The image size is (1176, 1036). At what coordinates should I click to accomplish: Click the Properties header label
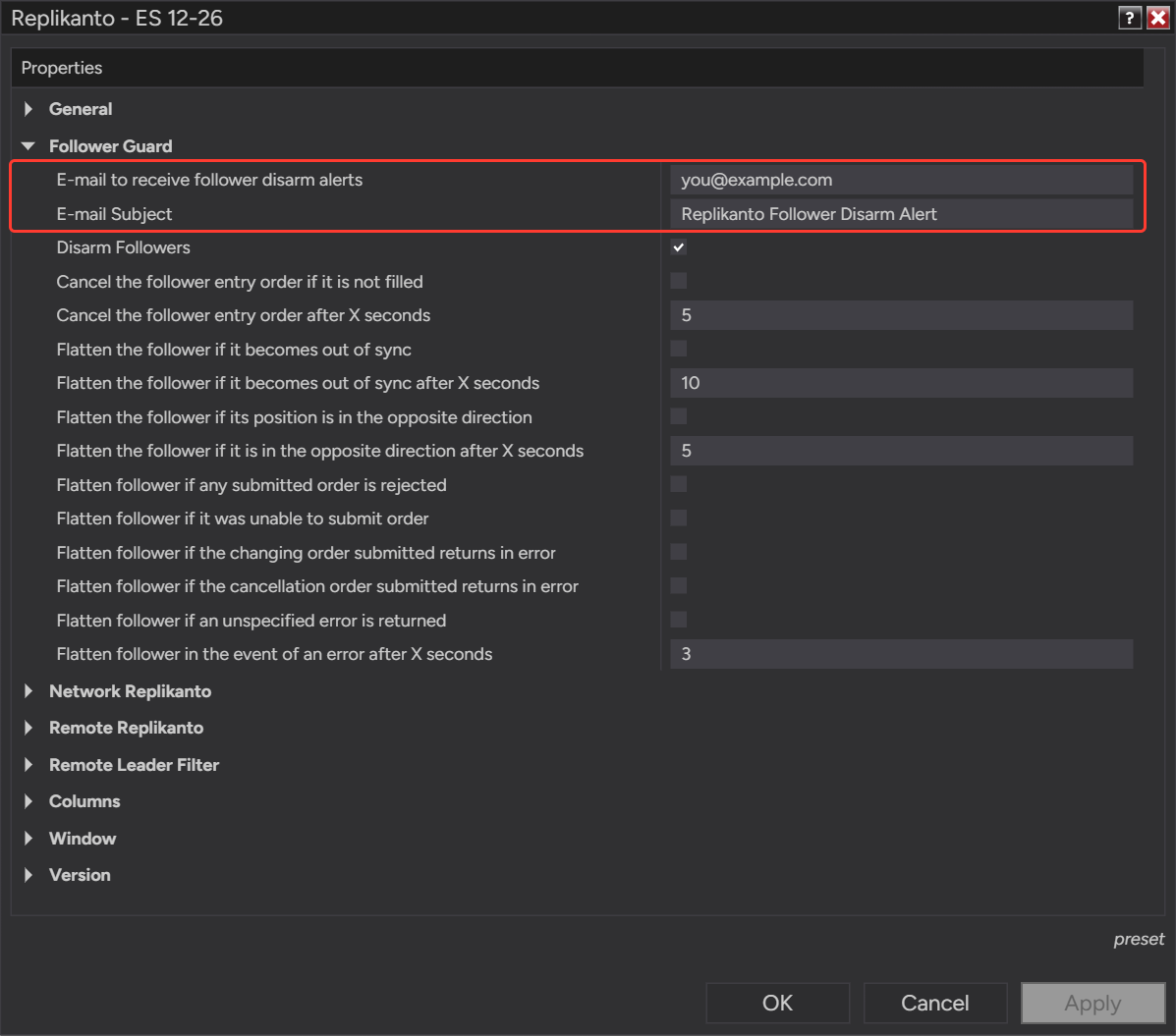[x=62, y=68]
